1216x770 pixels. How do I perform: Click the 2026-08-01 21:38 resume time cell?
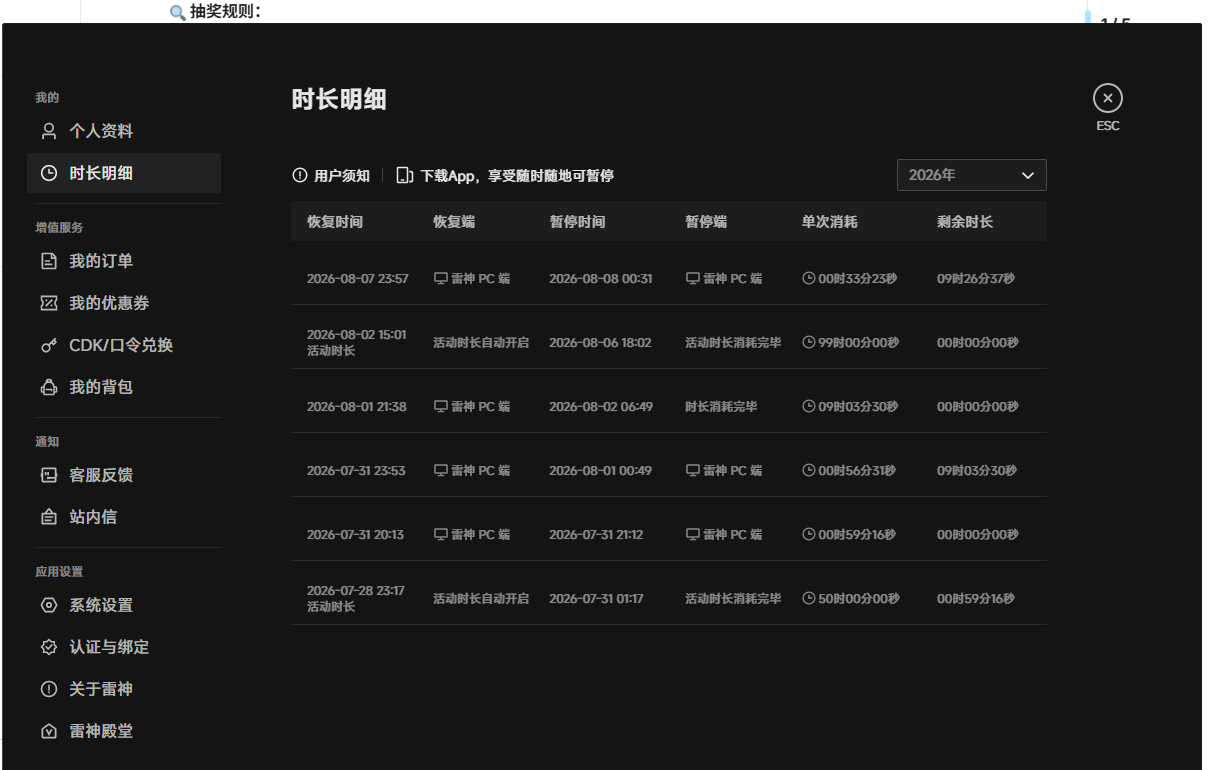point(357,406)
